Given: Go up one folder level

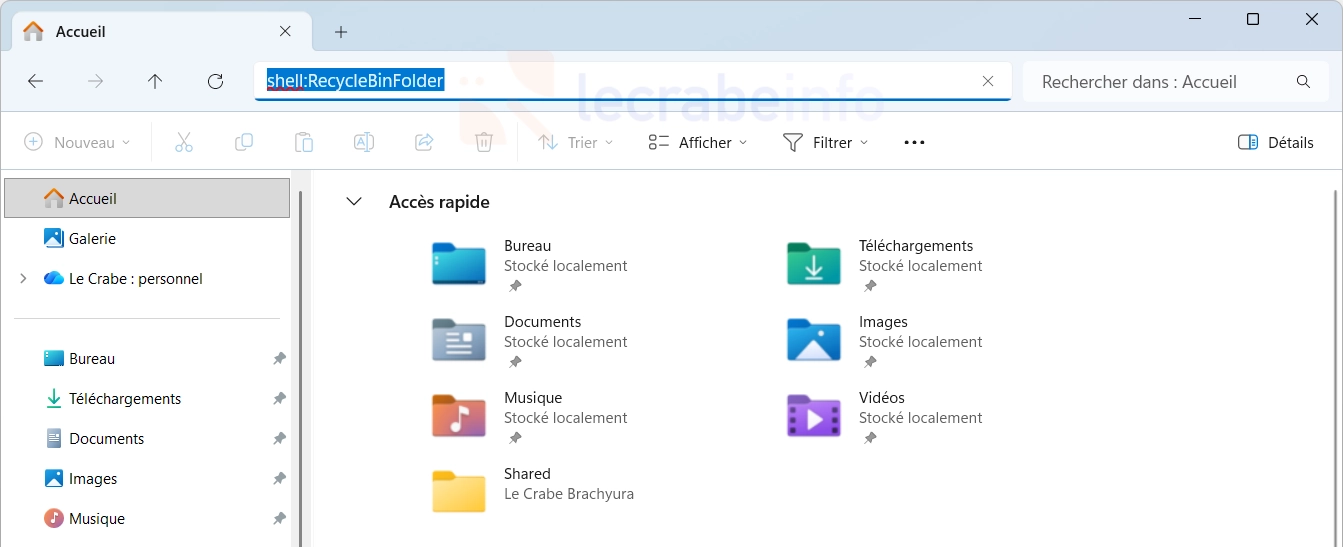Looking at the screenshot, I should point(155,82).
